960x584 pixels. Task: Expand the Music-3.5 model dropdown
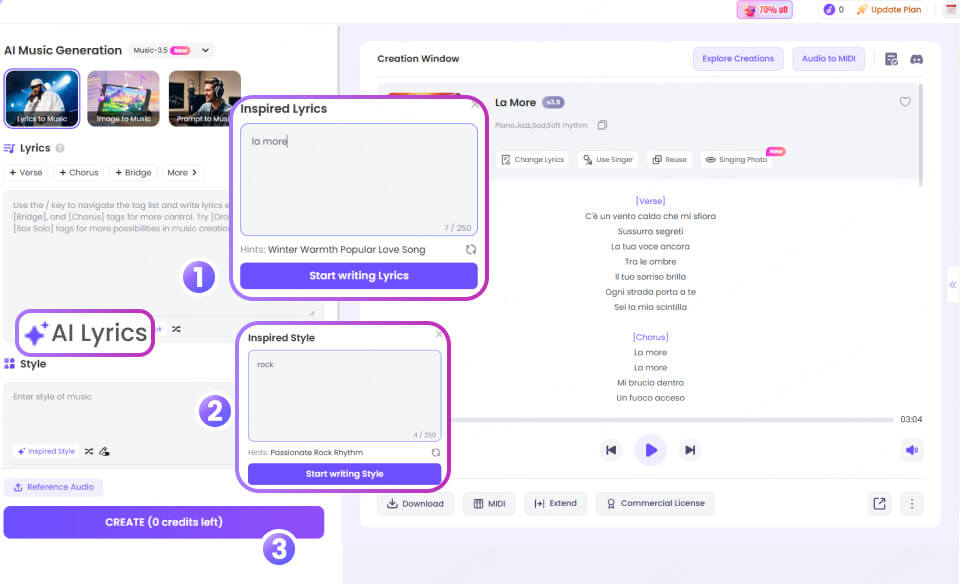point(205,50)
